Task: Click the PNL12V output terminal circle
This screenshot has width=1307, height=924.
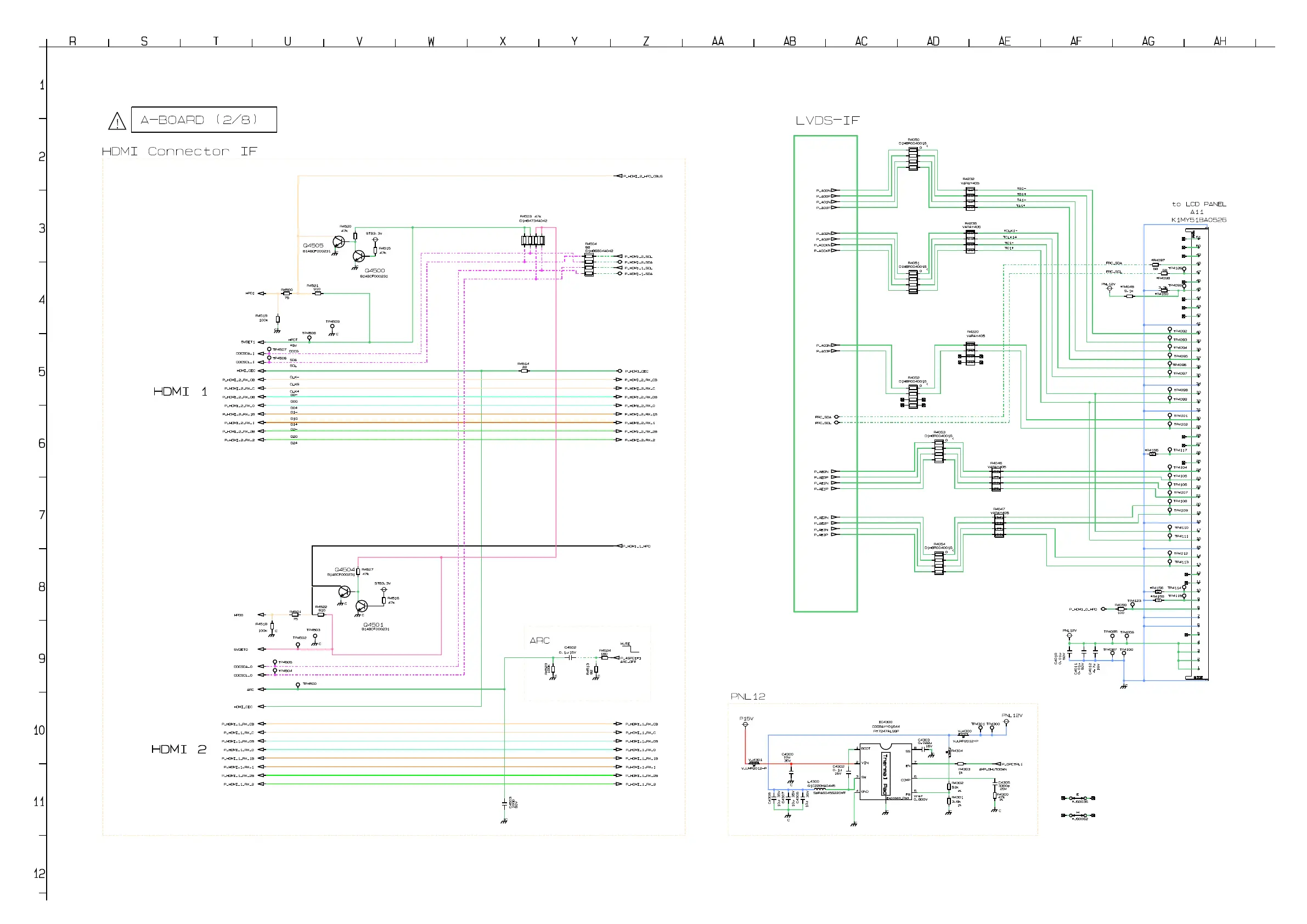Action: click(x=1006, y=722)
